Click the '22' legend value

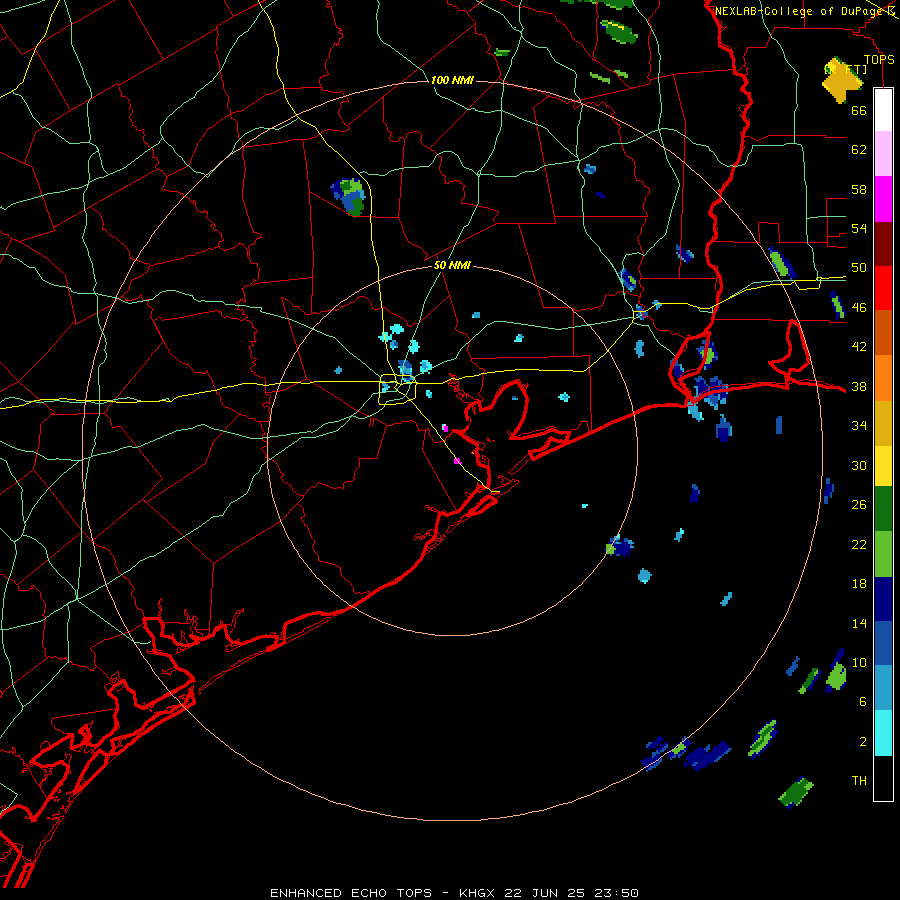pos(859,544)
